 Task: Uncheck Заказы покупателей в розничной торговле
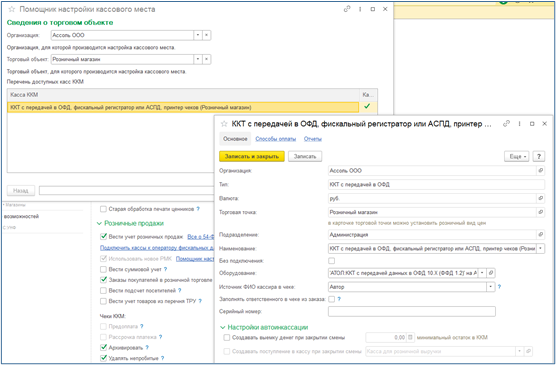(x=103, y=280)
